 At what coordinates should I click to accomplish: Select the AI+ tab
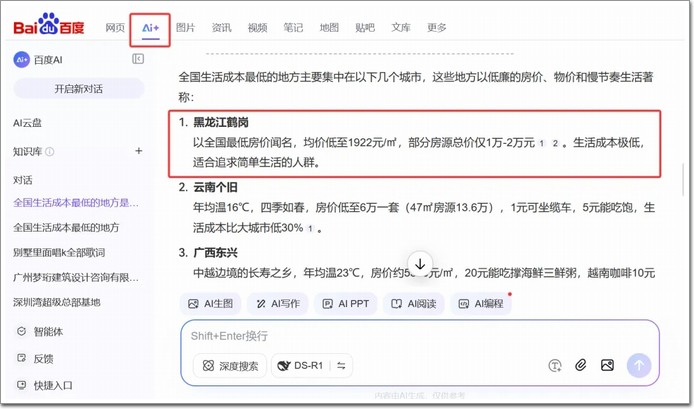[148, 28]
